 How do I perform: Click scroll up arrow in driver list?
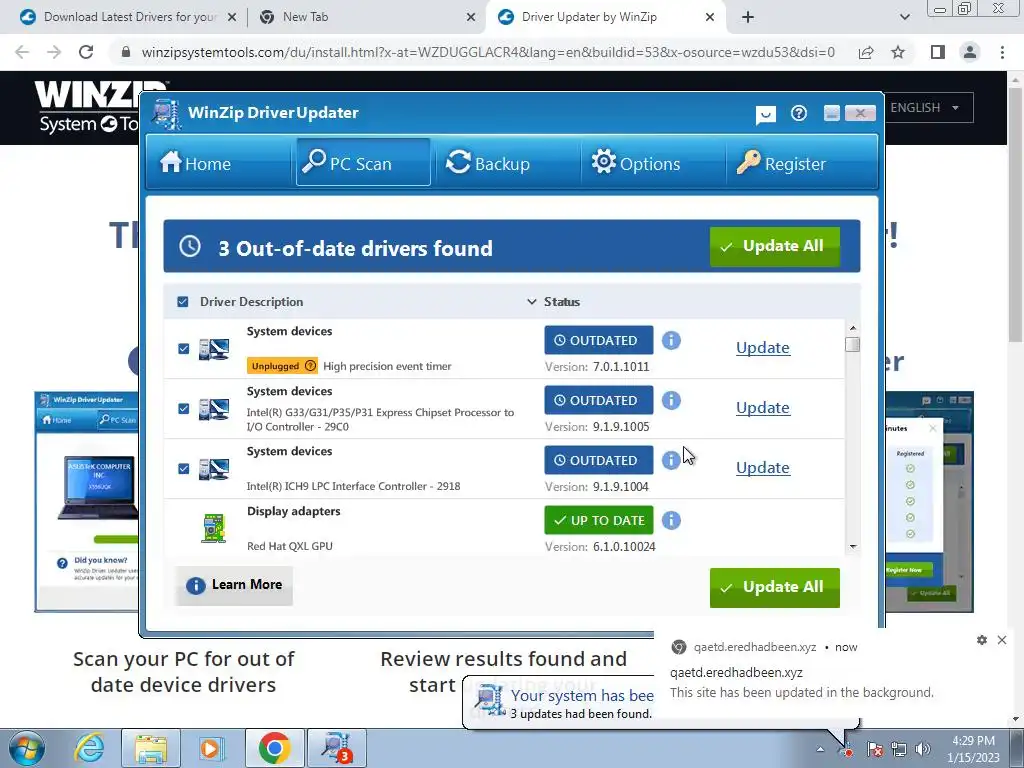852,328
